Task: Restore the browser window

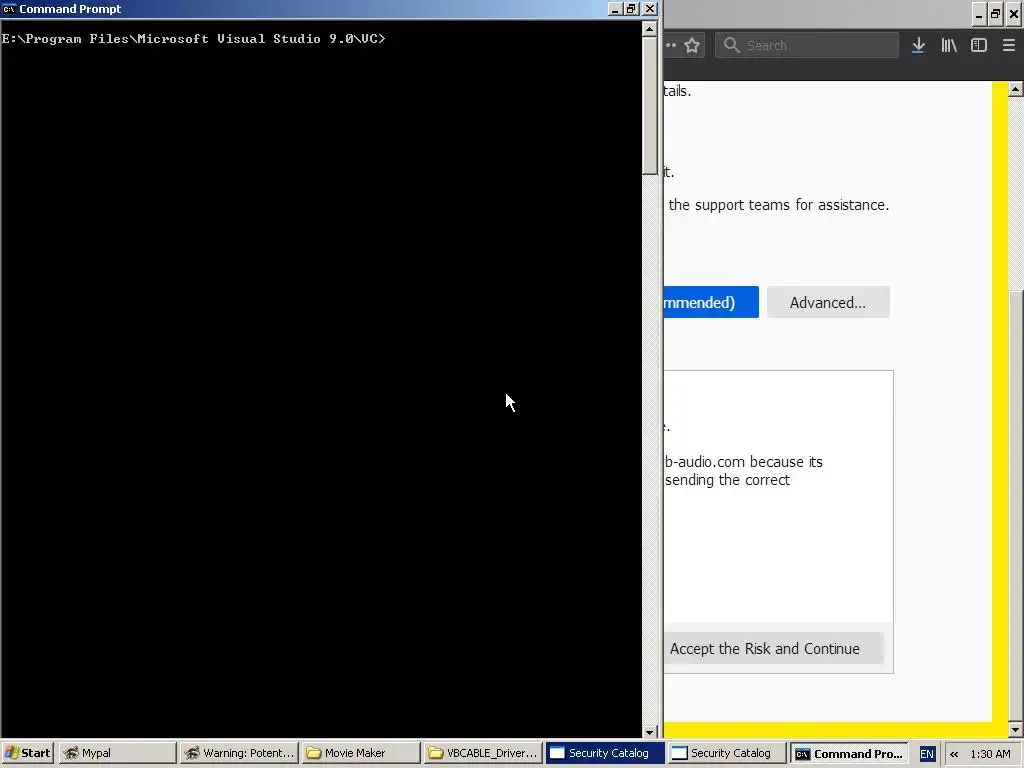Action: coord(995,14)
